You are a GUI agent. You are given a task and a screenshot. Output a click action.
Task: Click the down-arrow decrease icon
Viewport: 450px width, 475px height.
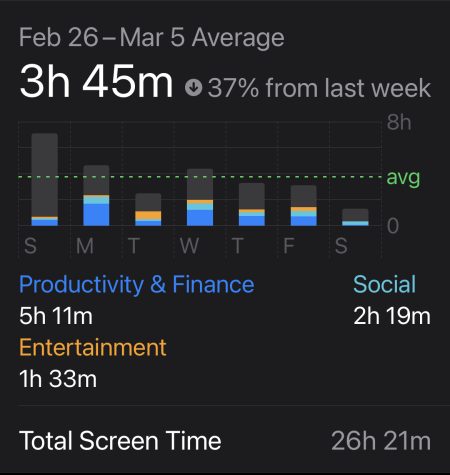click(194, 87)
